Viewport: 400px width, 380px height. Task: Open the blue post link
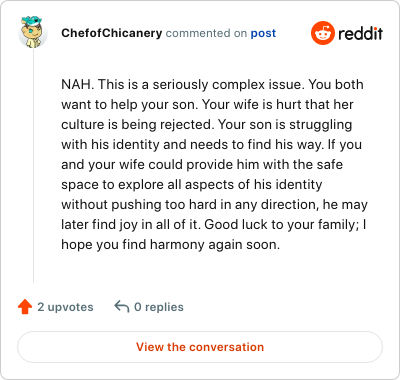pyautogui.click(x=263, y=33)
